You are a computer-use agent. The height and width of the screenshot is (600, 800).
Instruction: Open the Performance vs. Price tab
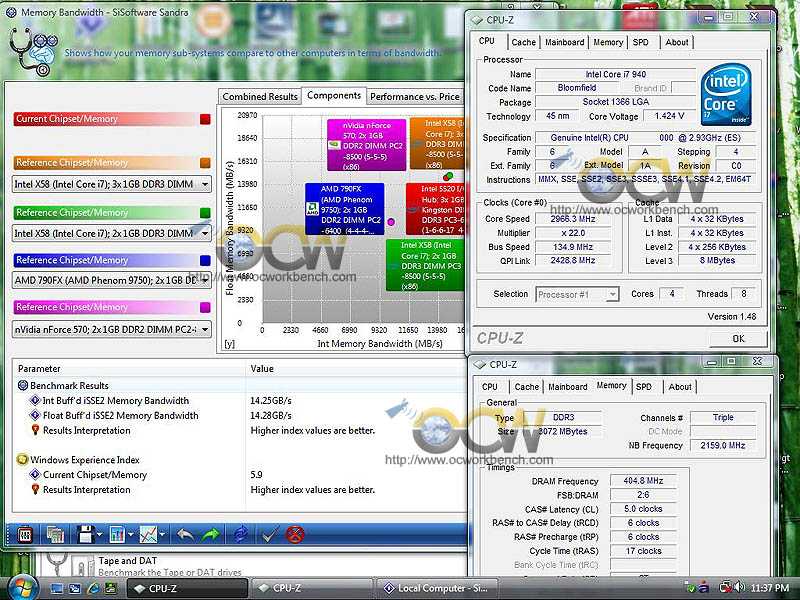point(415,96)
